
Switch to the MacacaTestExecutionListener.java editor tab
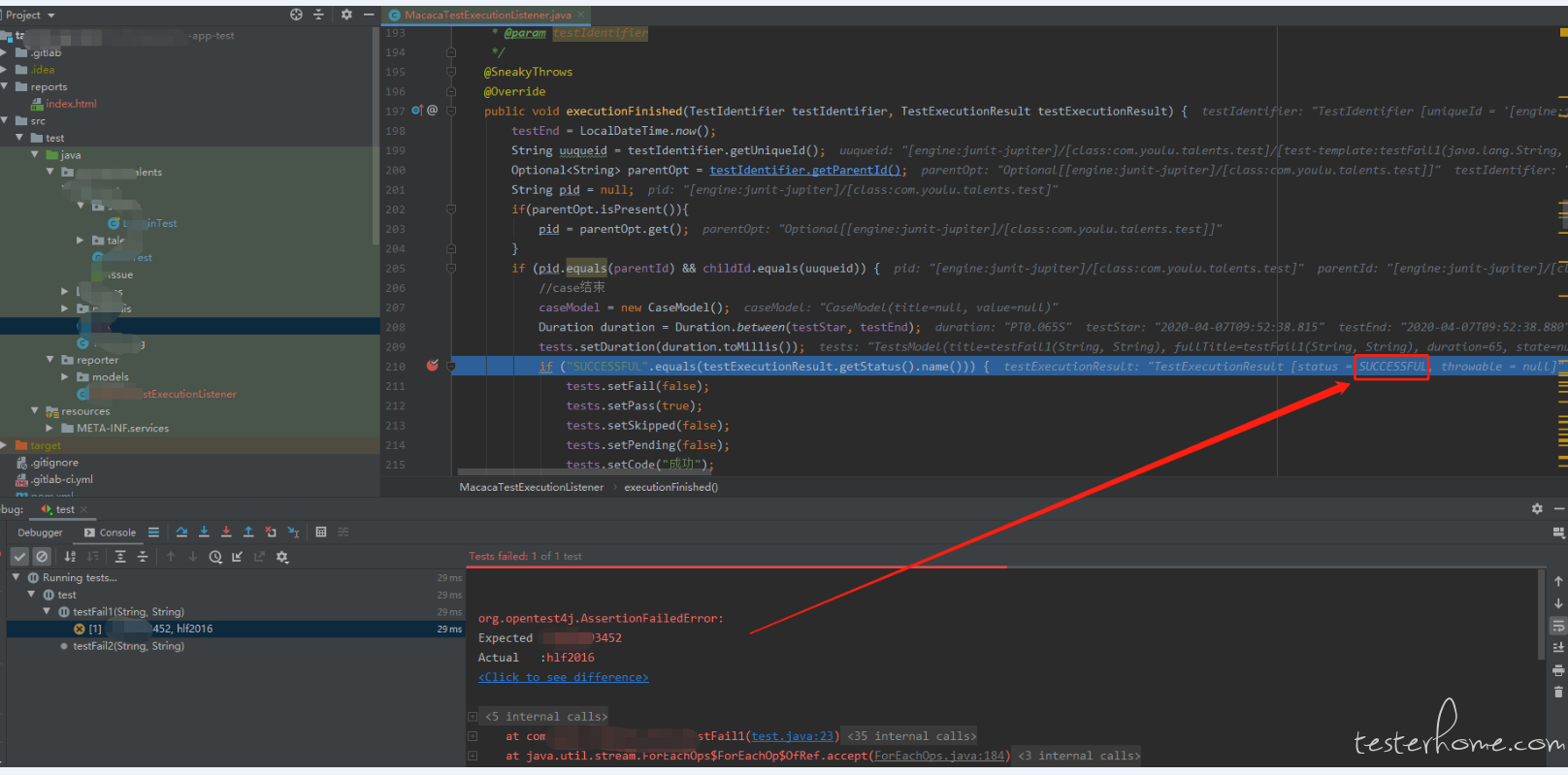click(x=487, y=15)
